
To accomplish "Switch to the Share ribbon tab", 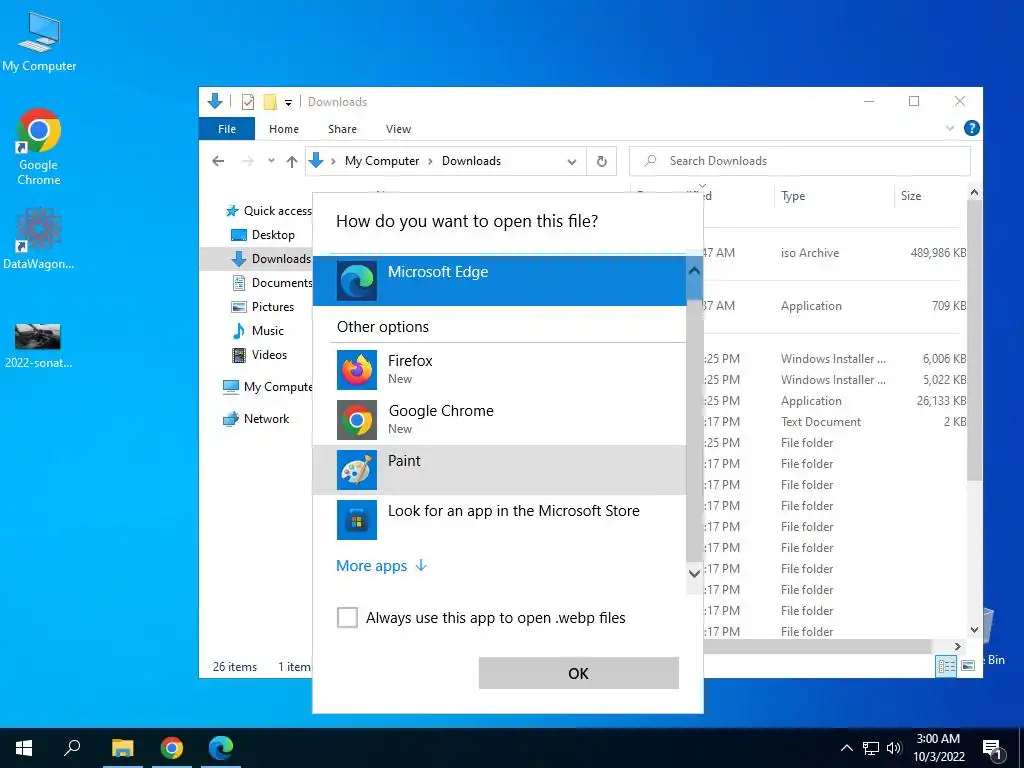I will 342,129.
